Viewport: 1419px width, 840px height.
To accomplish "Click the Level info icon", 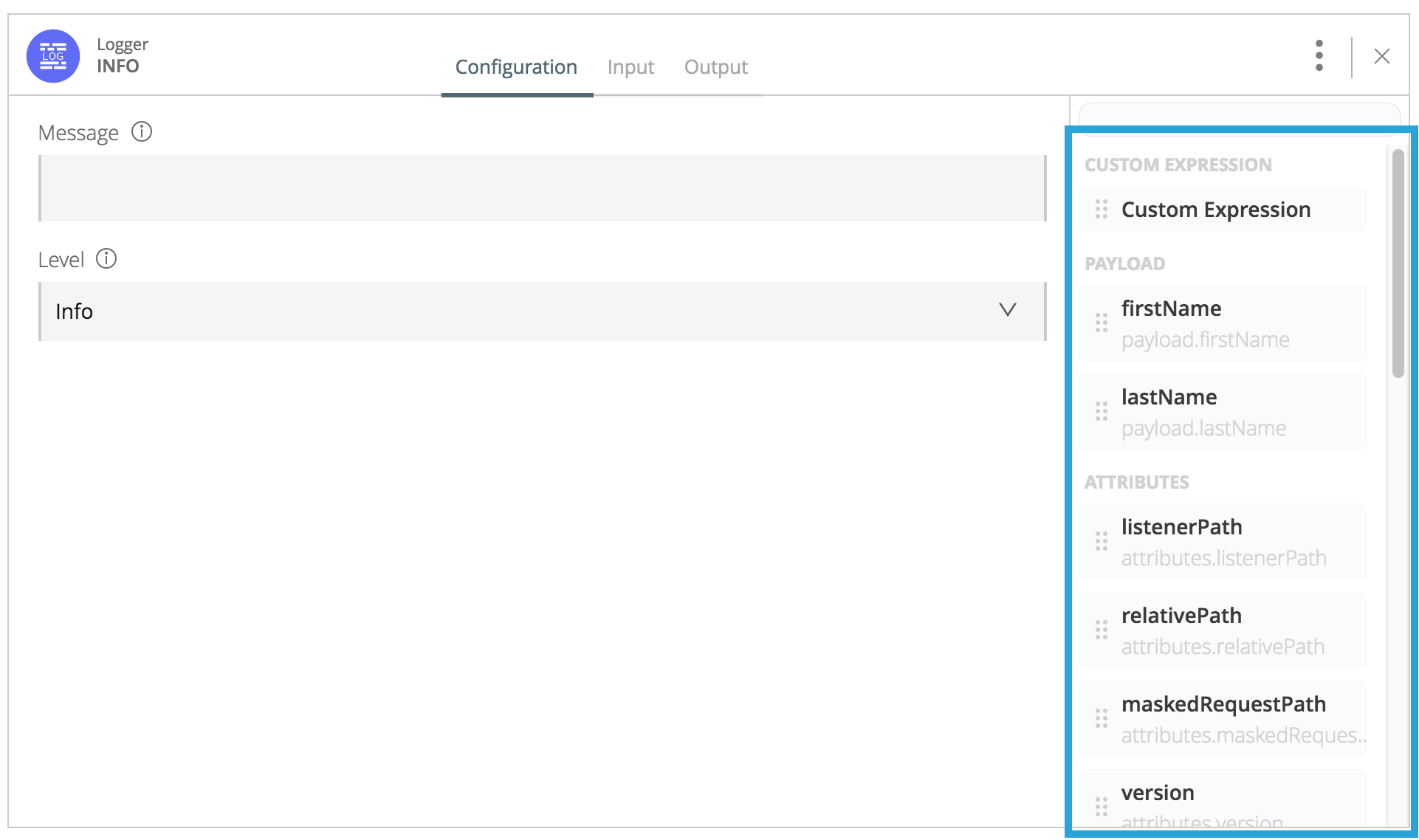I will pos(107,258).
